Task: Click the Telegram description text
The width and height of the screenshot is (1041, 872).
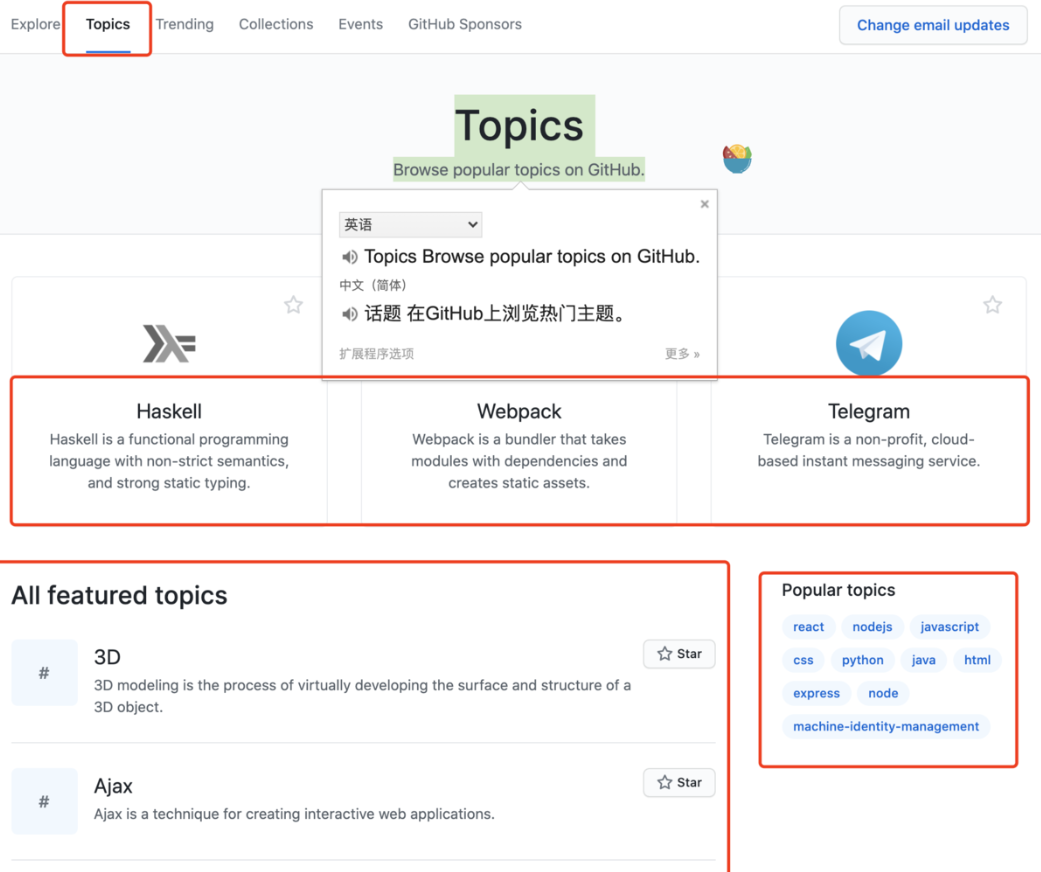Action: click(868, 450)
